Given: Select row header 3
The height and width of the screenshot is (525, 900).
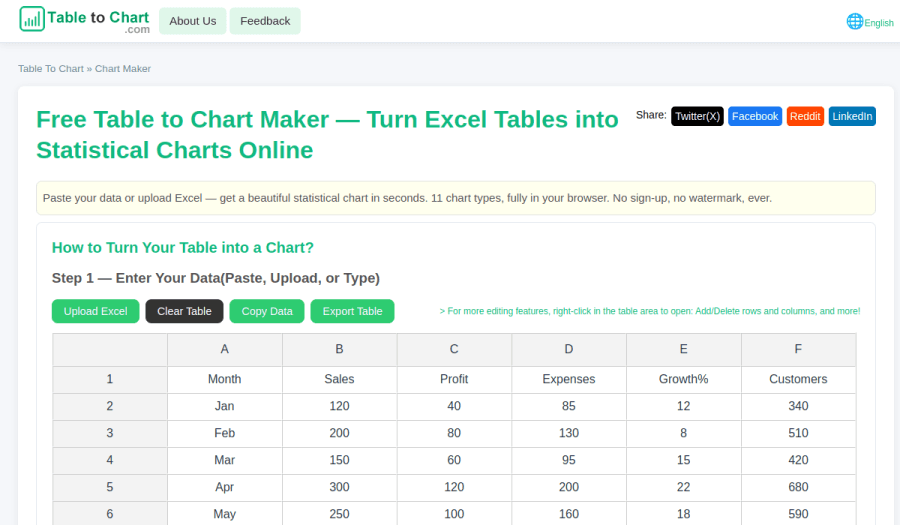Looking at the screenshot, I should tap(110, 433).
